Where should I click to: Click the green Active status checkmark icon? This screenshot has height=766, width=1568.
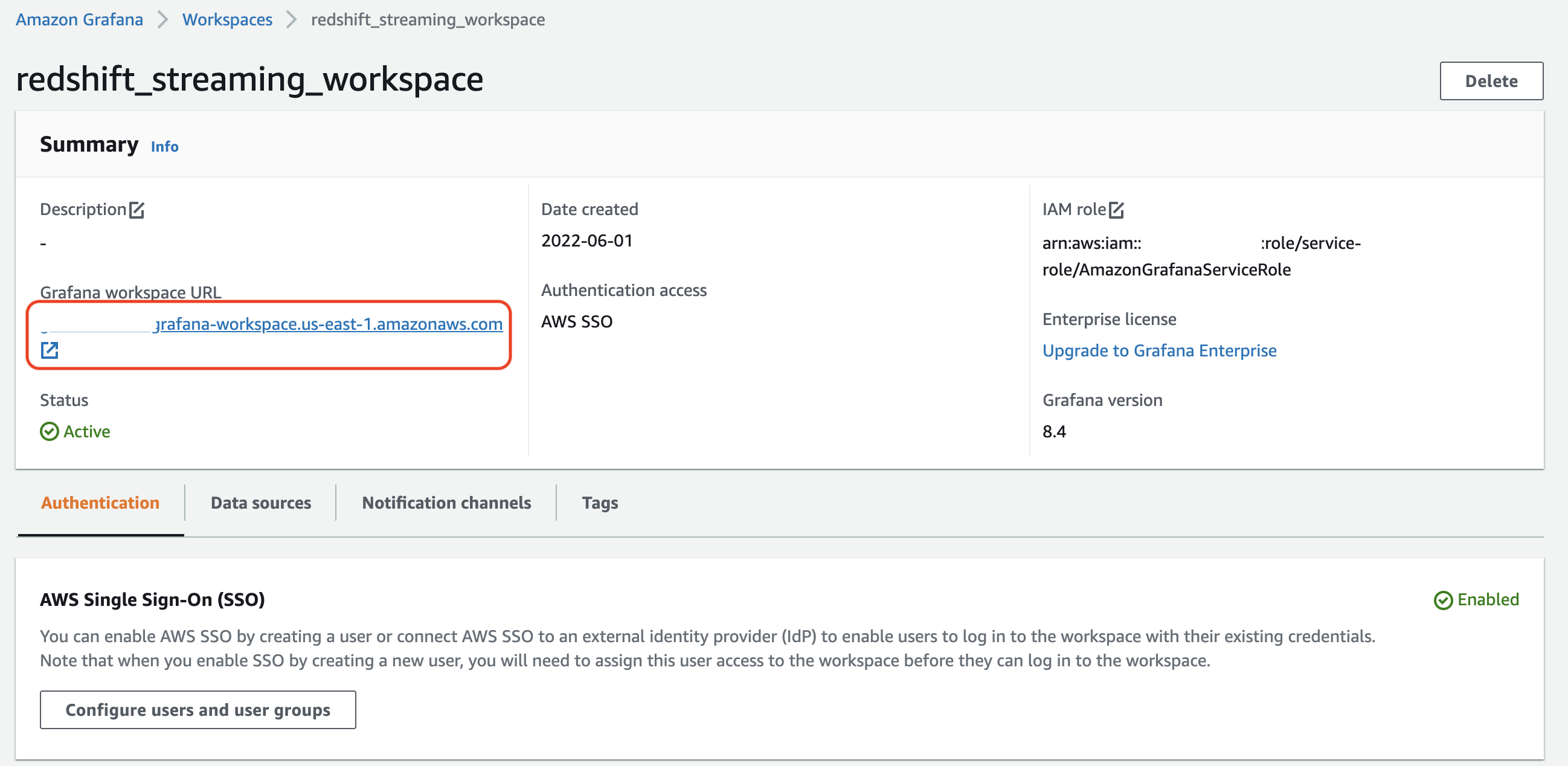(50, 431)
